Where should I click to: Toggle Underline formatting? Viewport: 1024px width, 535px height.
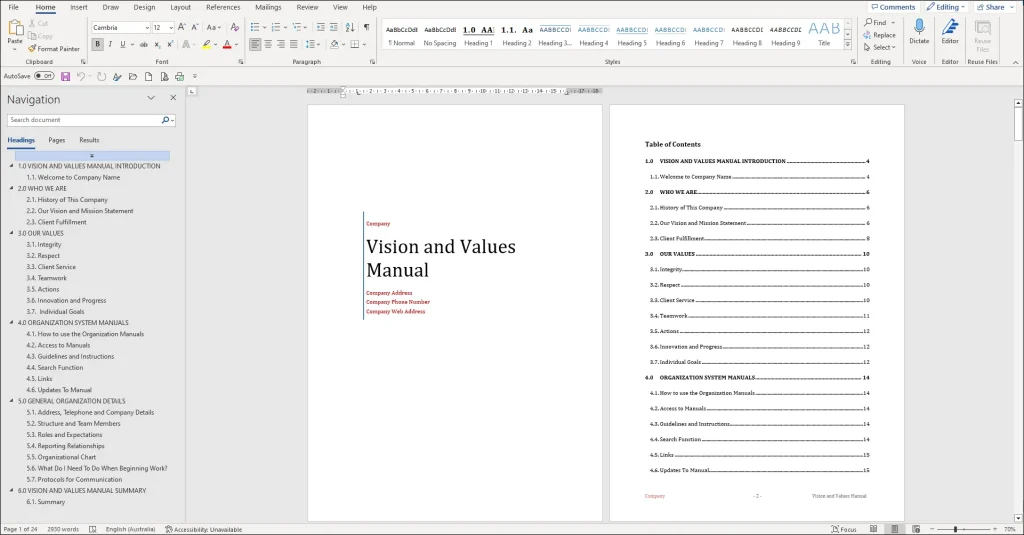pos(122,44)
